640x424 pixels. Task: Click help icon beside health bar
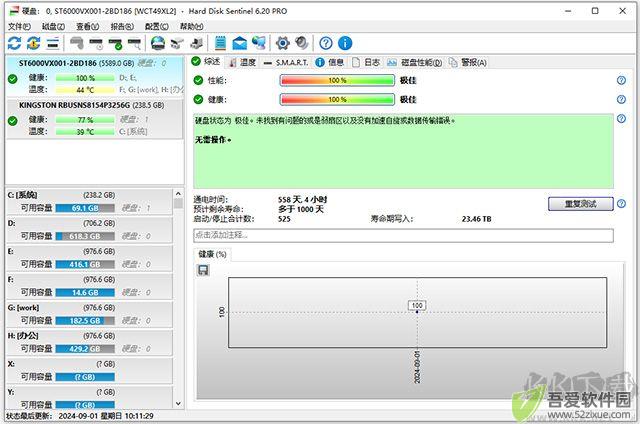[621, 99]
